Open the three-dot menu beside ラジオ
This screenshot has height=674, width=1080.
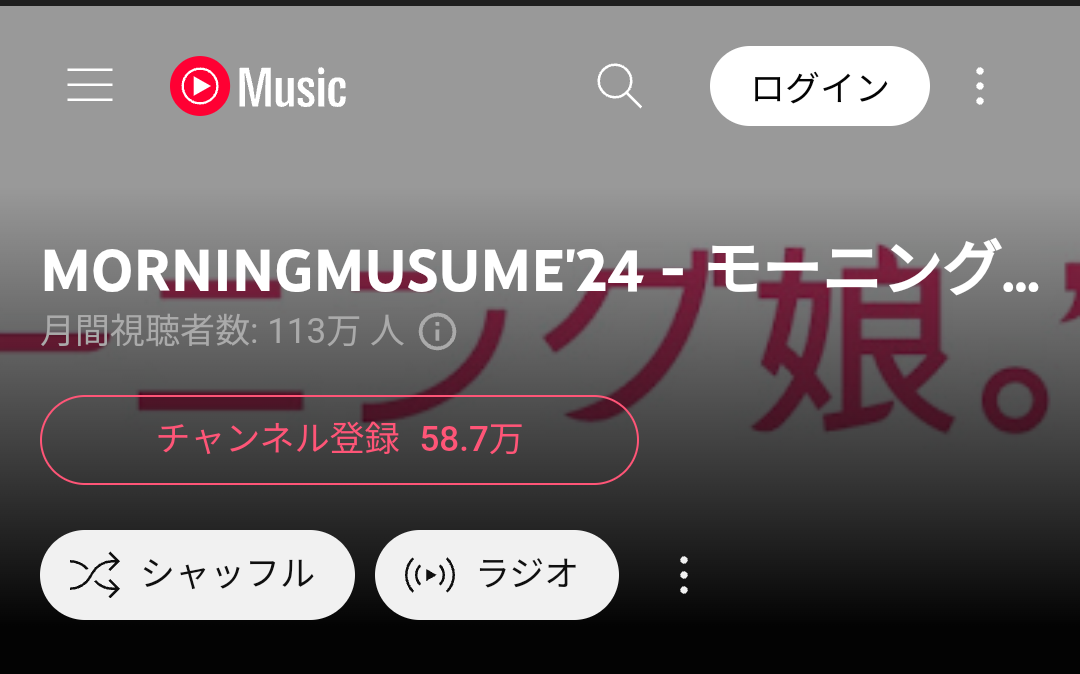683,575
